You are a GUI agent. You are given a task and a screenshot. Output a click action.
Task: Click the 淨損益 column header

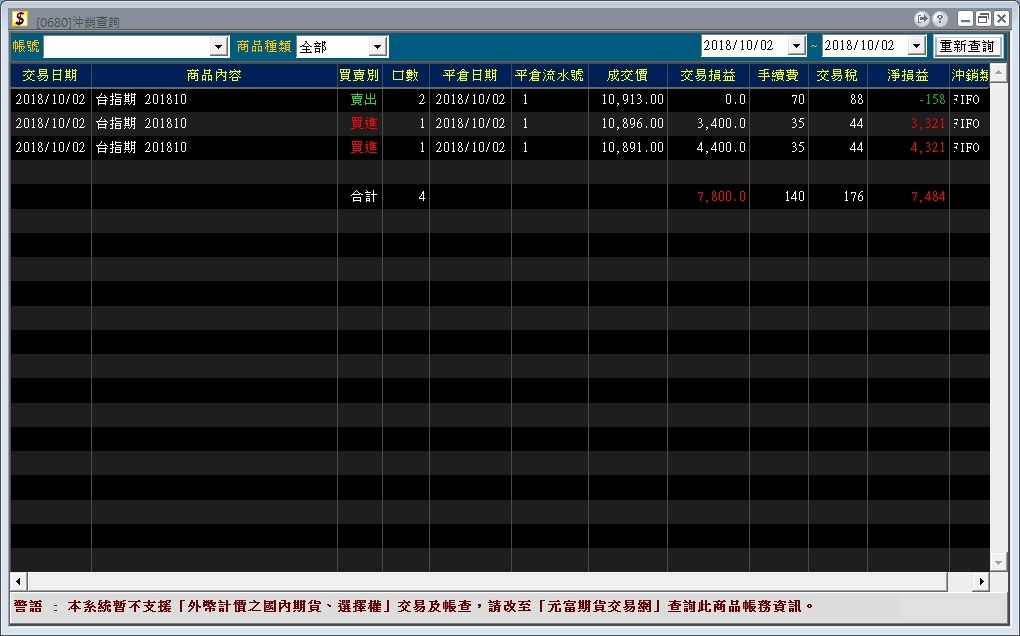click(908, 75)
